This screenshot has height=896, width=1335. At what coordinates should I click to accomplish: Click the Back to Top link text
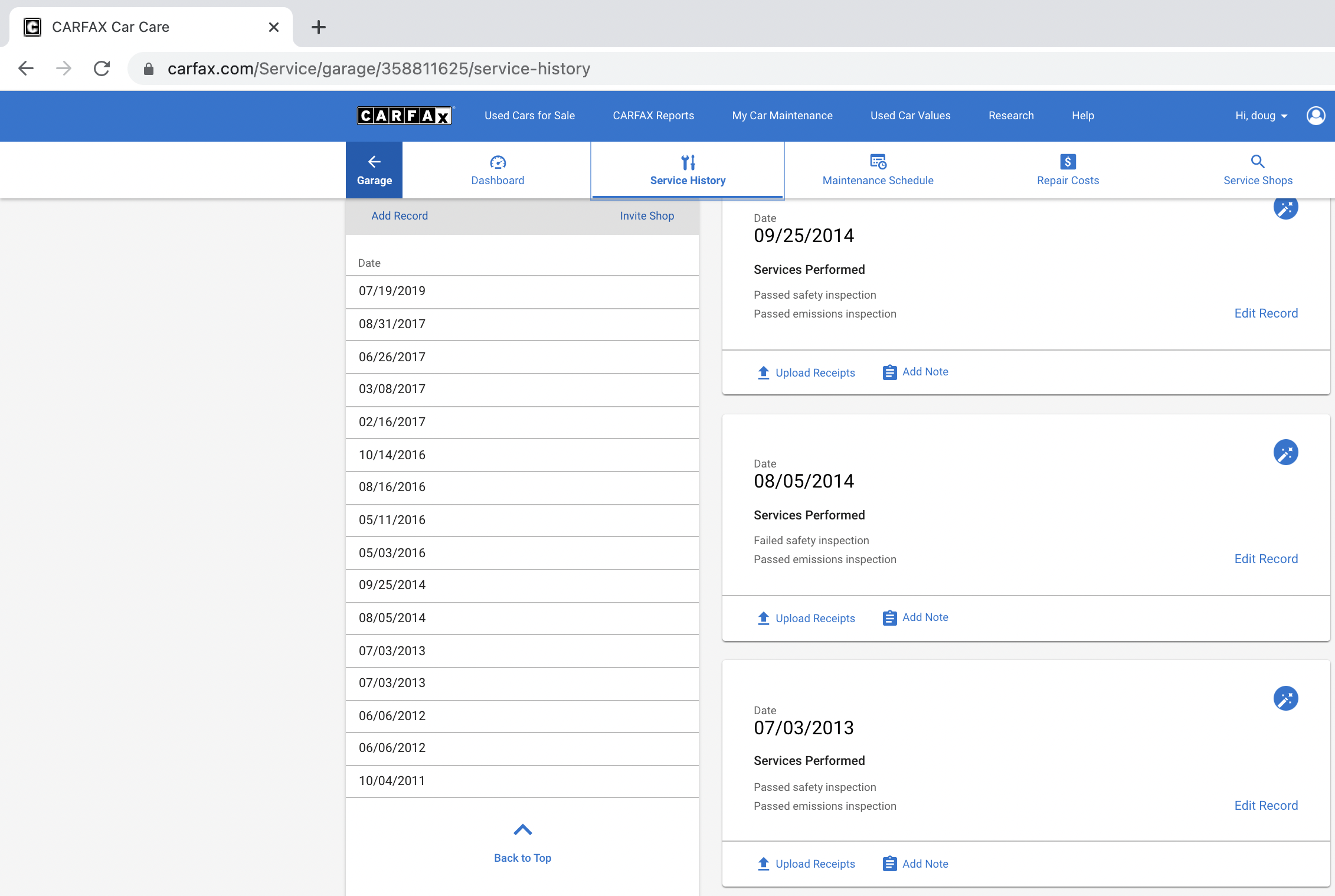point(523,858)
